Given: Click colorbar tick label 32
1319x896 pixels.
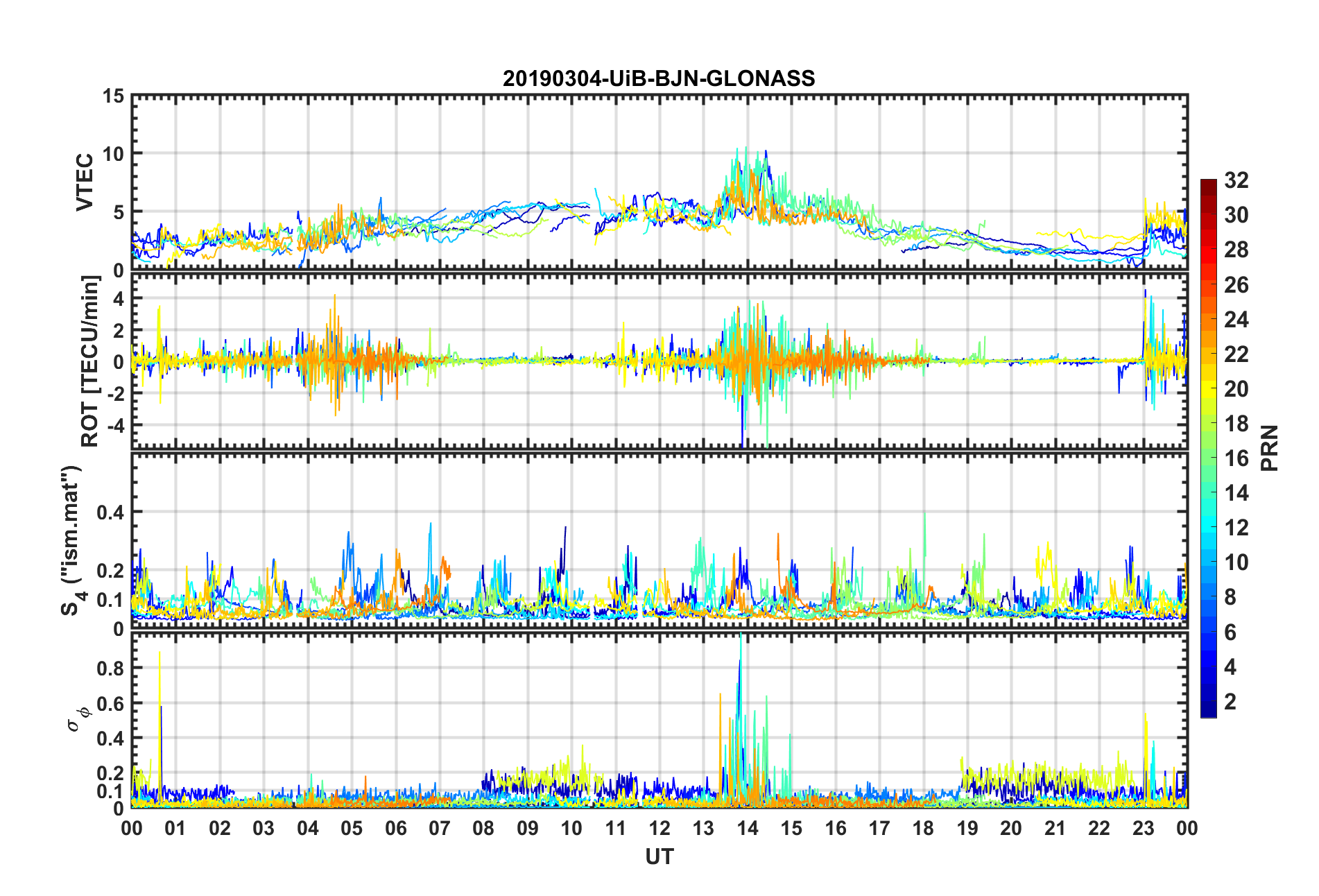Looking at the screenshot, I should coord(1236,180).
